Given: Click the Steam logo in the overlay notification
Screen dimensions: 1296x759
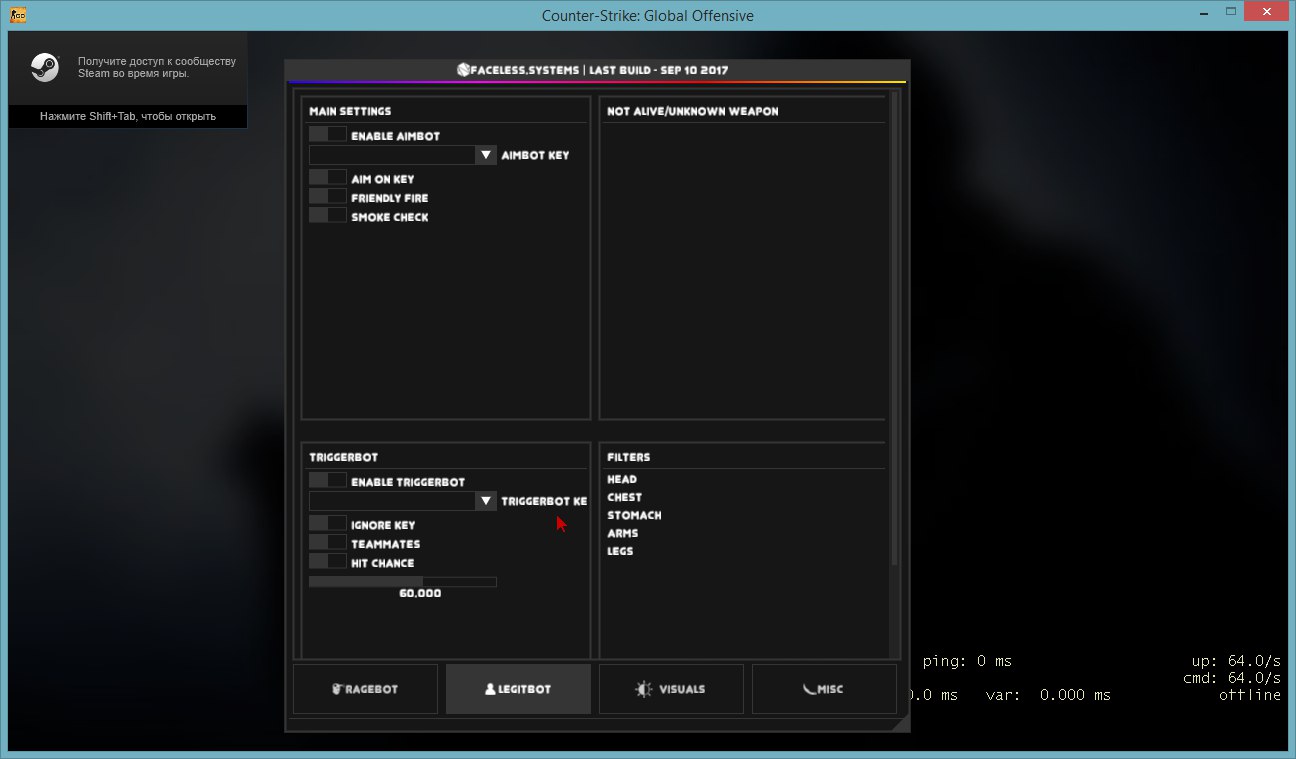Looking at the screenshot, I should coord(44,67).
